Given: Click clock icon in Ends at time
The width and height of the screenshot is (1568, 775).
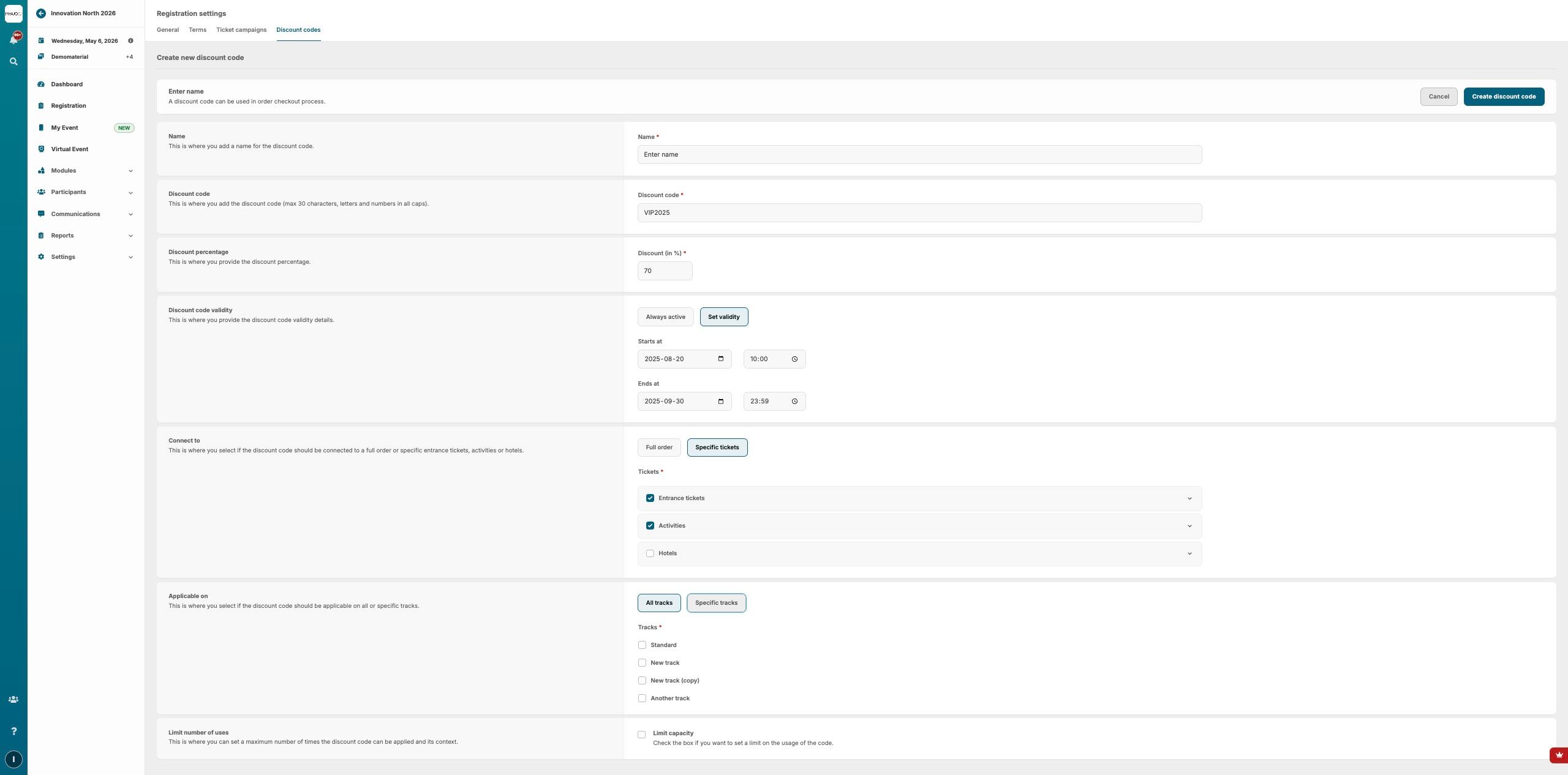Looking at the screenshot, I should (794, 402).
